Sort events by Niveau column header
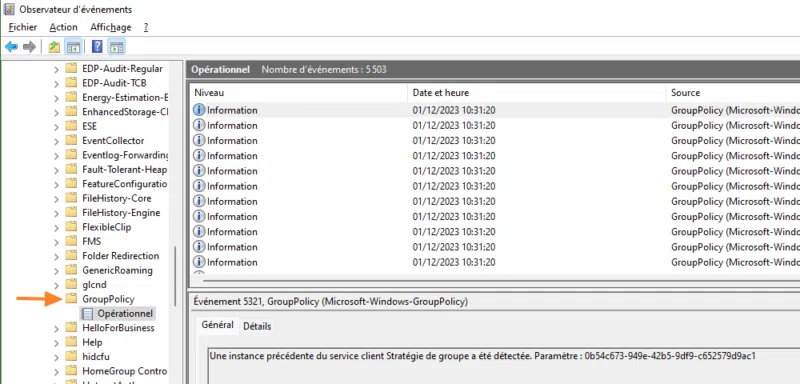 [299, 93]
